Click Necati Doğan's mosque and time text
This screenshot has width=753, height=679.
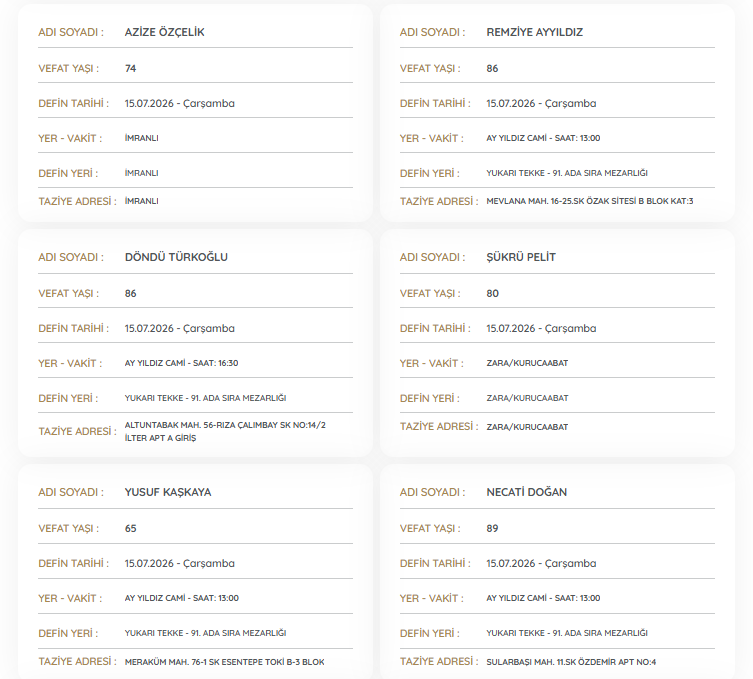click(543, 598)
